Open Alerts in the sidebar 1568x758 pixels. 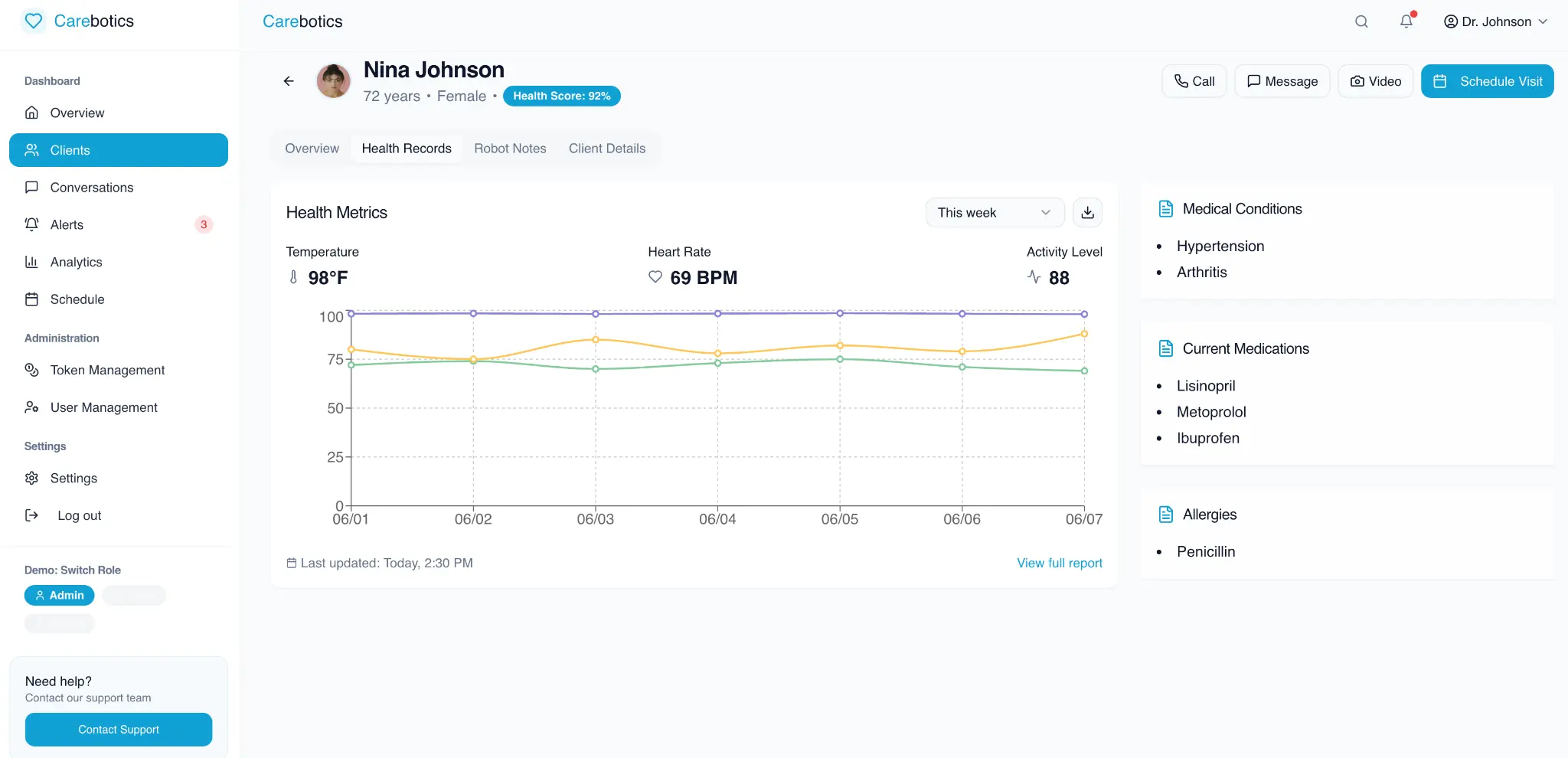click(x=67, y=224)
